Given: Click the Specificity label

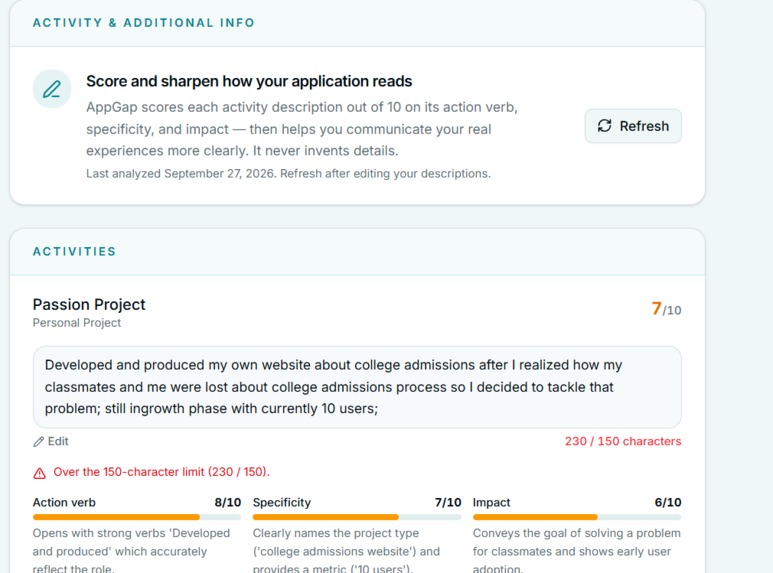Looking at the screenshot, I should tap(282, 502).
